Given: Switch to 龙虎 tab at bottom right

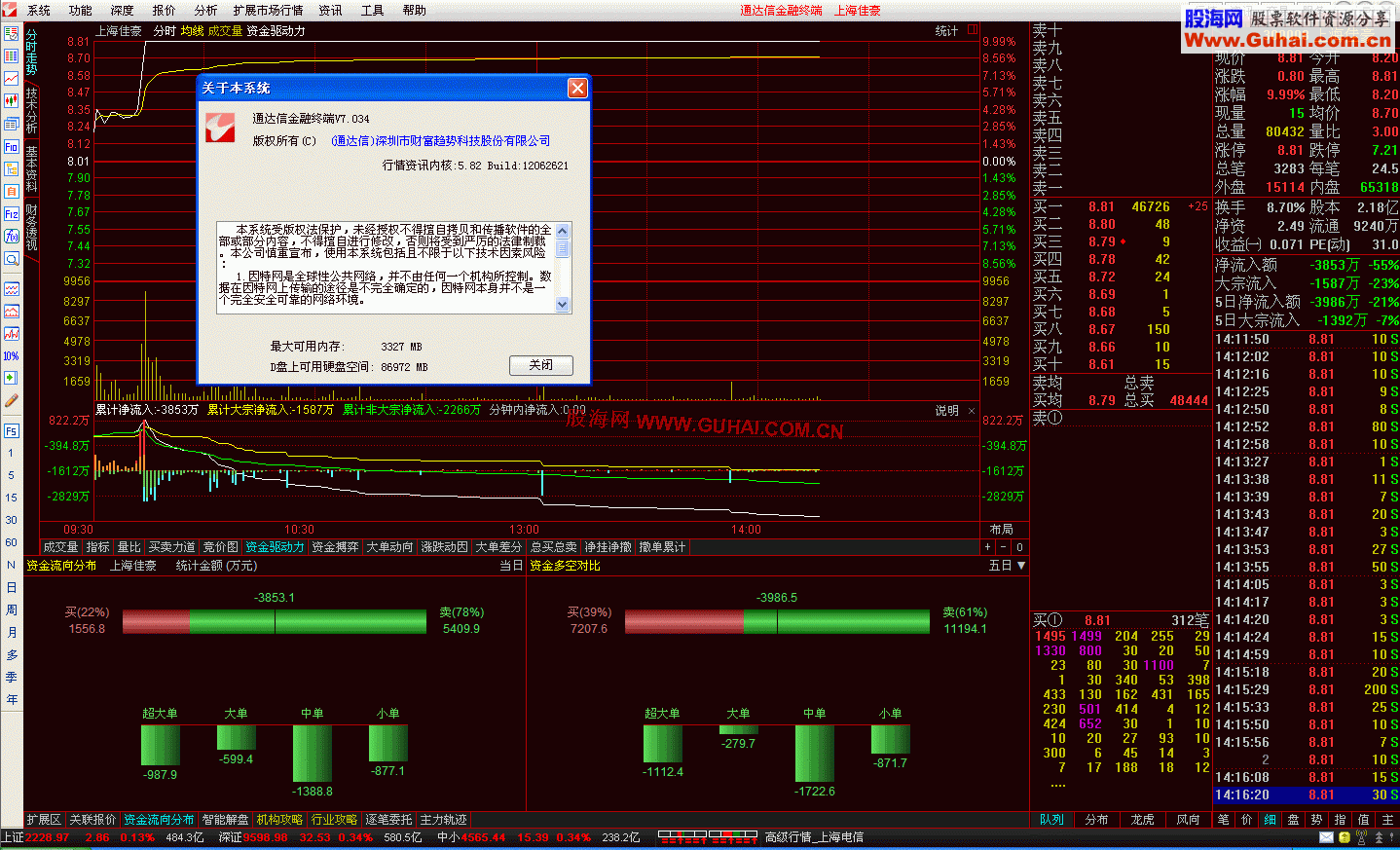Looking at the screenshot, I should coord(1142,820).
